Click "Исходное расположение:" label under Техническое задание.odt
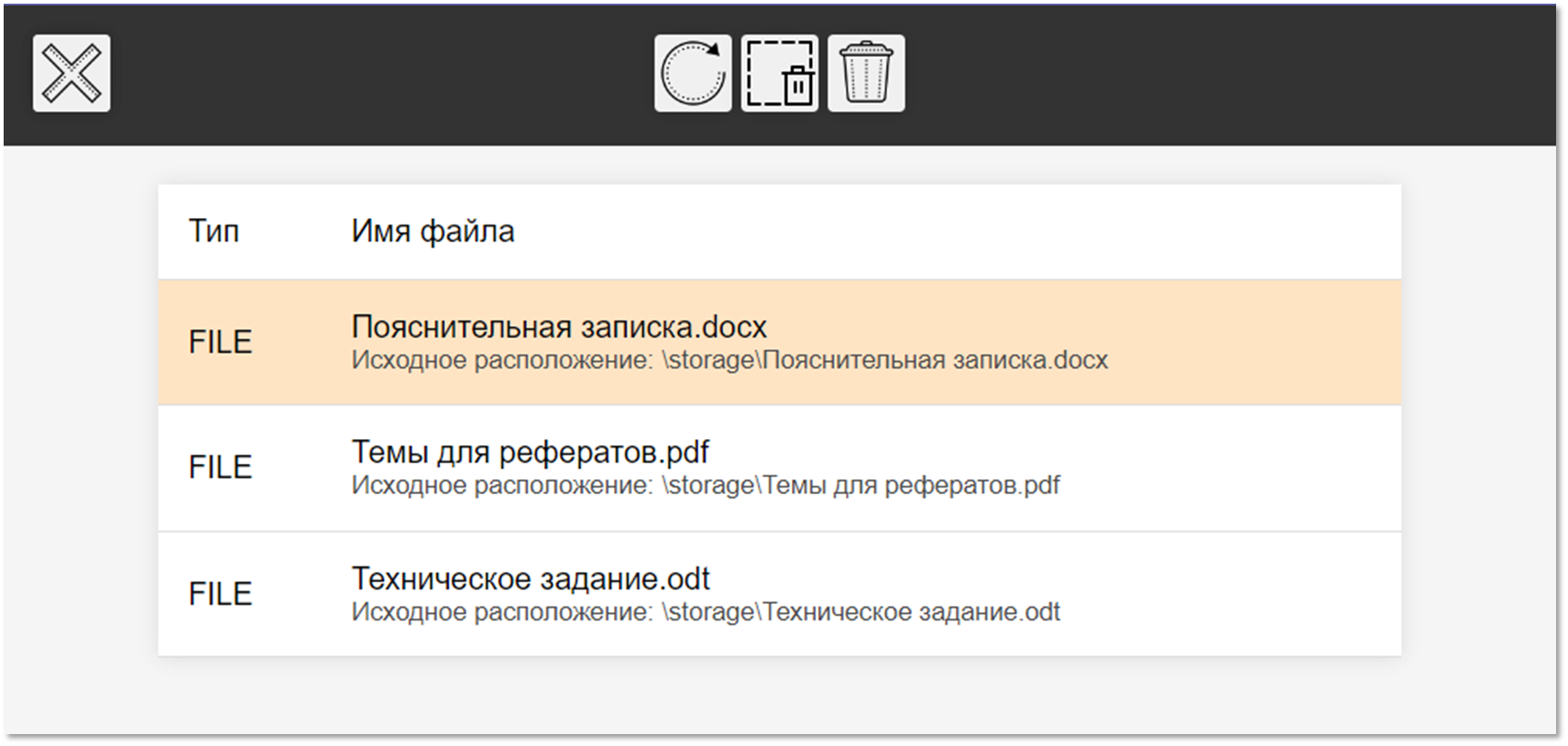The image size is (1568, 746). click(x=501, y=611)
